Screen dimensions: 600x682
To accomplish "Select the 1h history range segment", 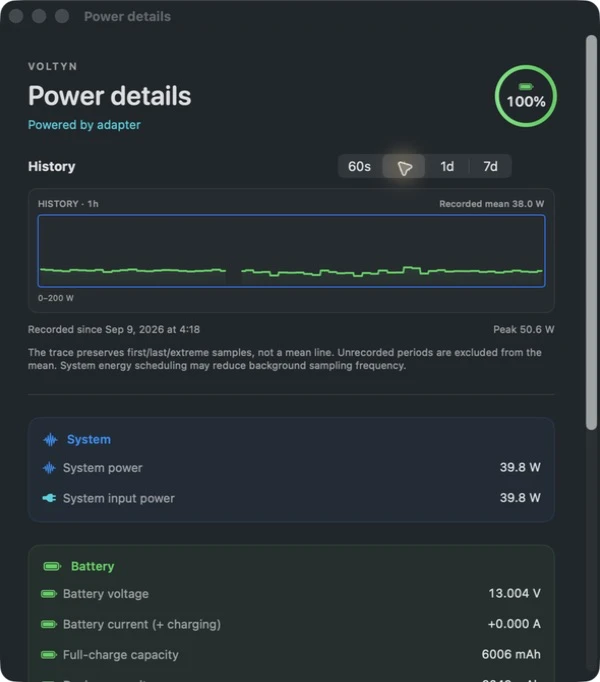I will [x=404, y=166].
